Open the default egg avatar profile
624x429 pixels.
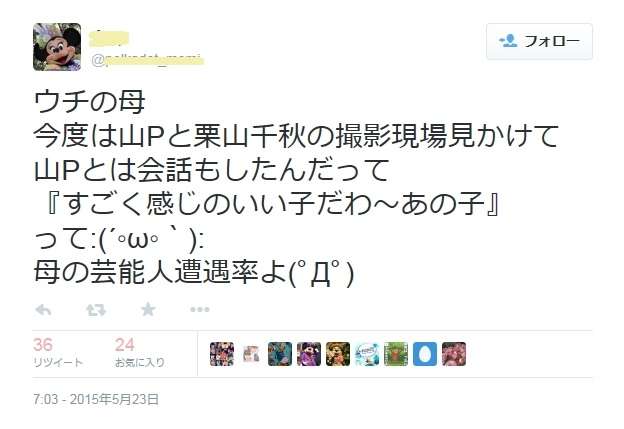click(425, 354)
